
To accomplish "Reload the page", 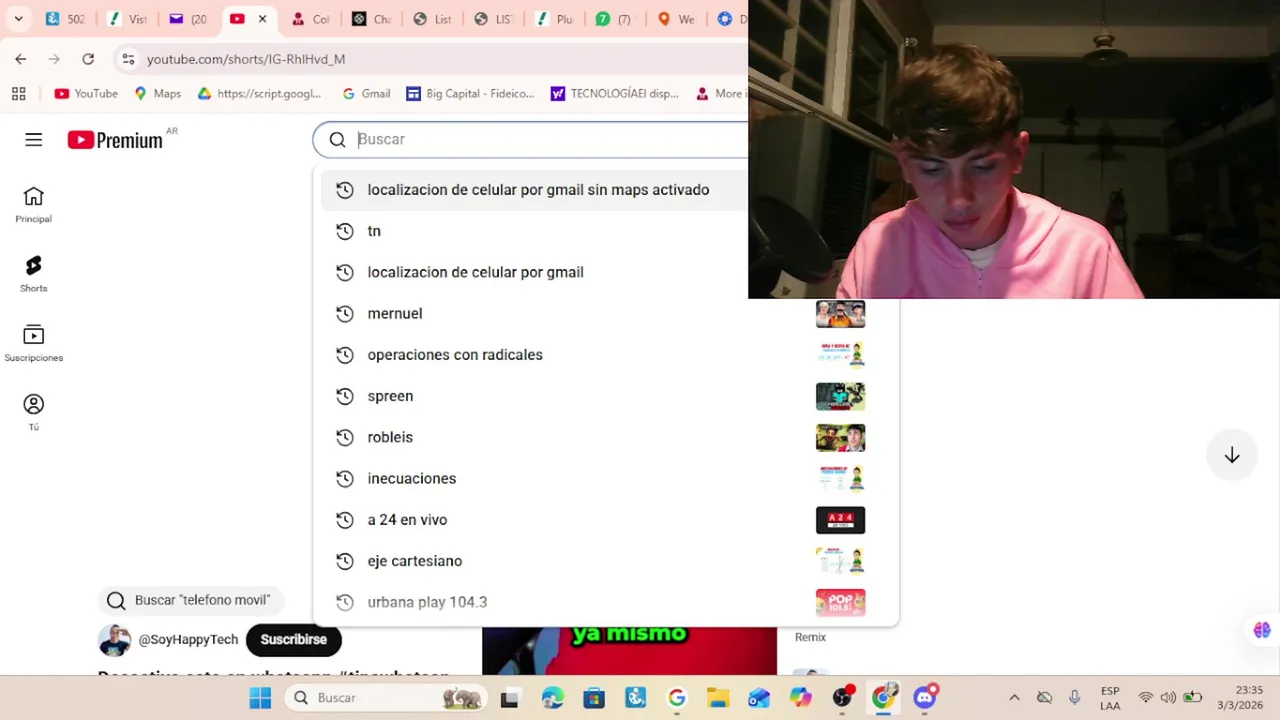I will [x=88, y=59].
